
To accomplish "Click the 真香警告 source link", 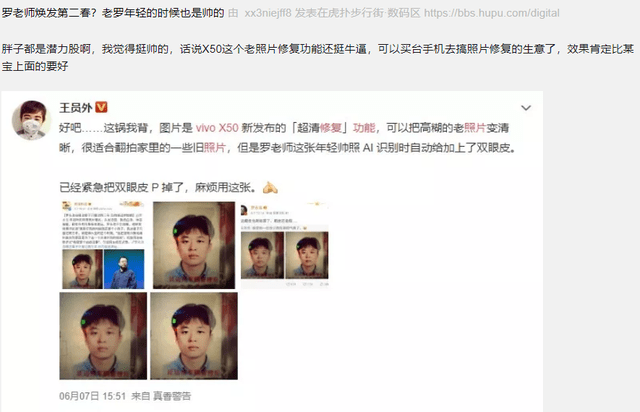I will pyautogui.click(x=172, y=396).
